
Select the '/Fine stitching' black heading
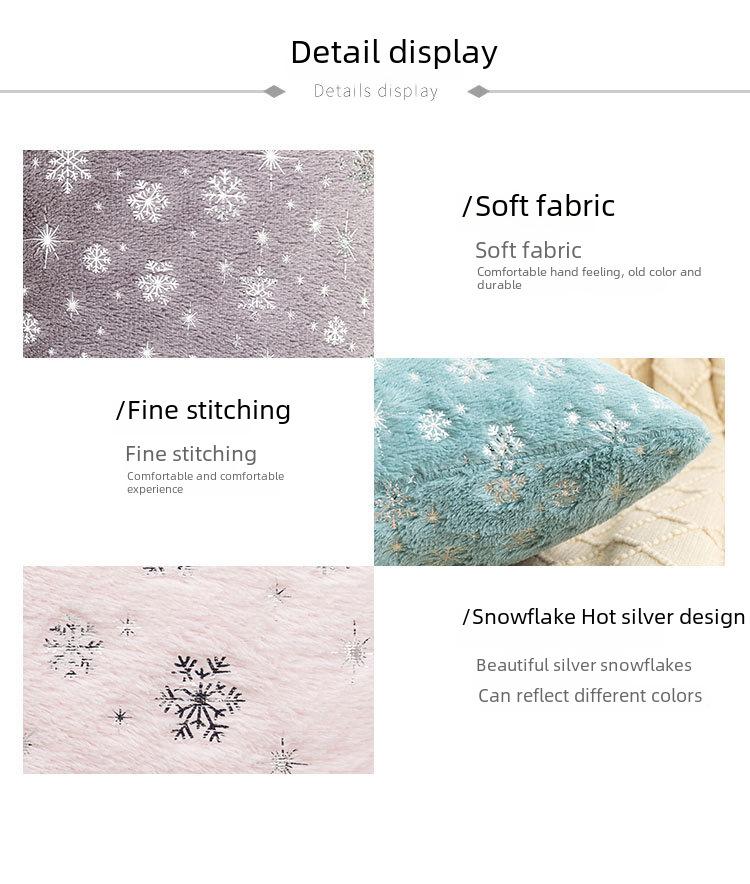[203, 410]
